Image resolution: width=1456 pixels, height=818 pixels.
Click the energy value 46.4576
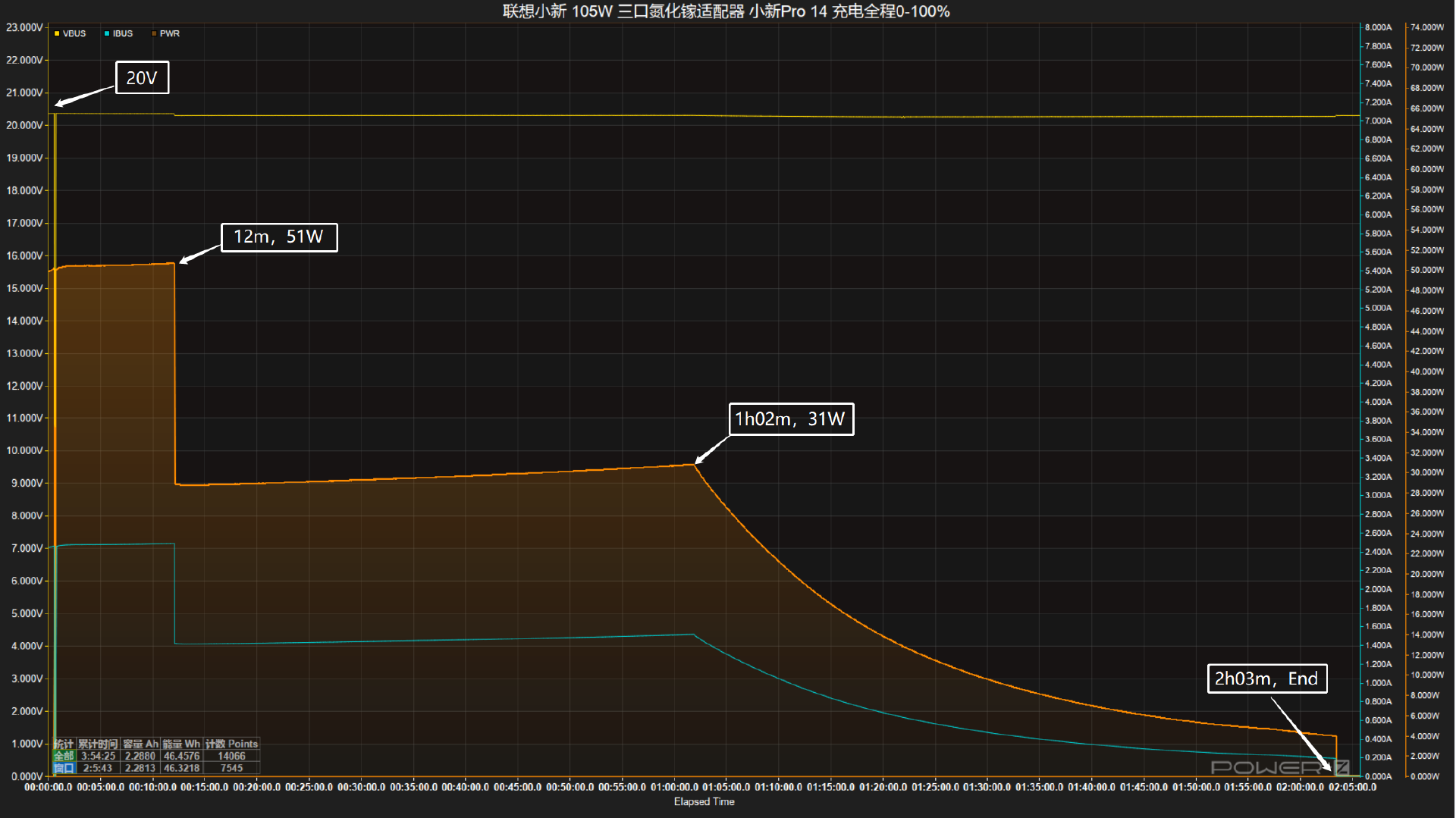coord(181,756)
